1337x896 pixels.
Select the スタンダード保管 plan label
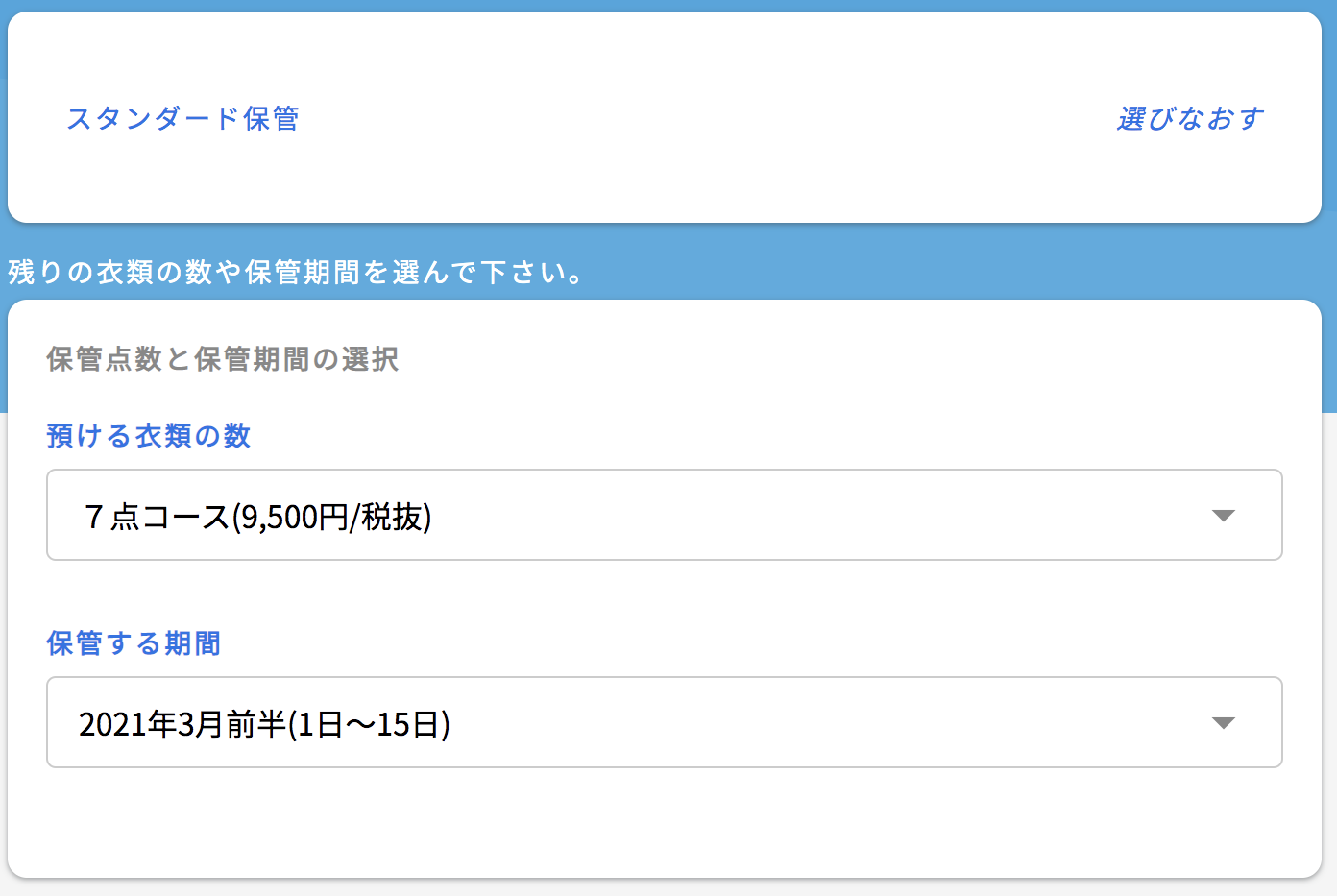(x=182, y=117)
